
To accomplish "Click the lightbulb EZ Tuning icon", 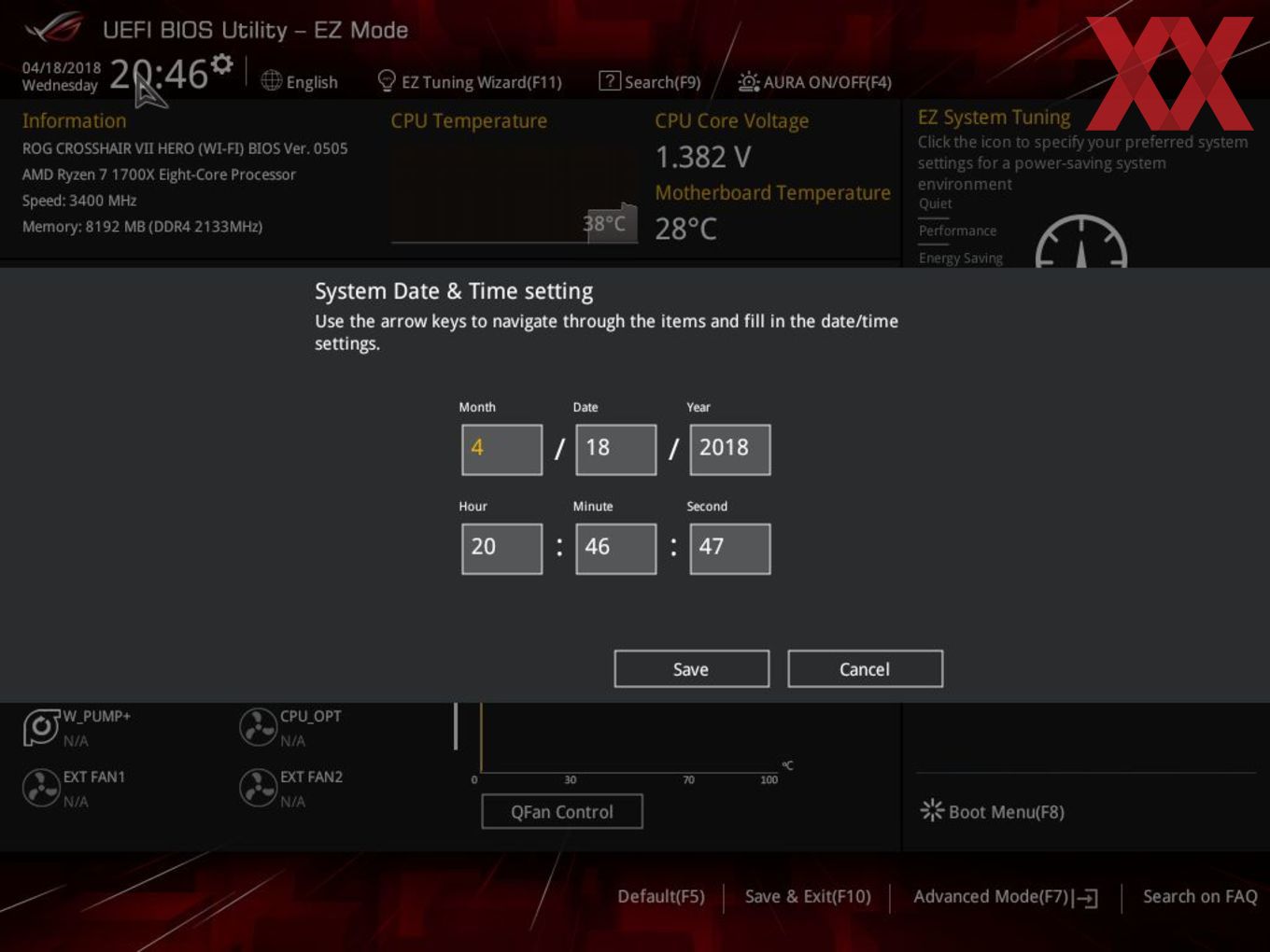I will [386, 81].
